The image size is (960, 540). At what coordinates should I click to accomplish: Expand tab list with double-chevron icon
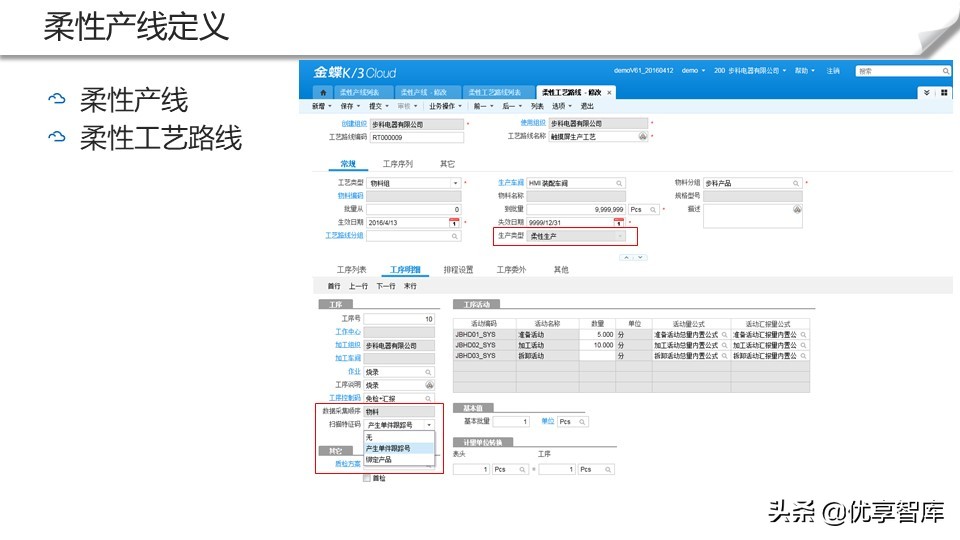(926, 92)
